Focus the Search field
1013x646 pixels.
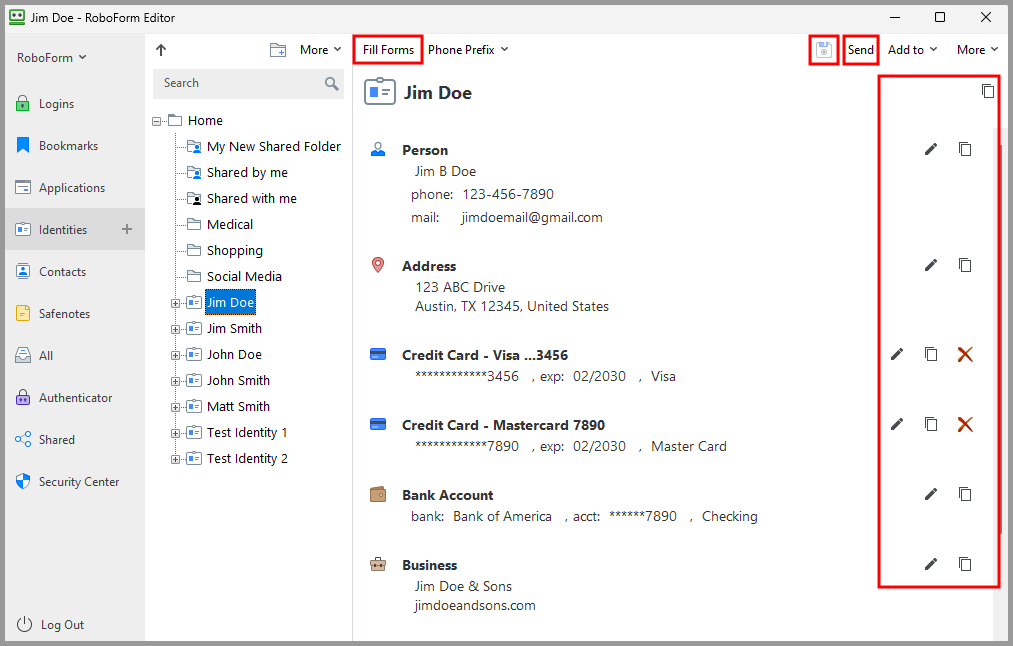[249, 83]
